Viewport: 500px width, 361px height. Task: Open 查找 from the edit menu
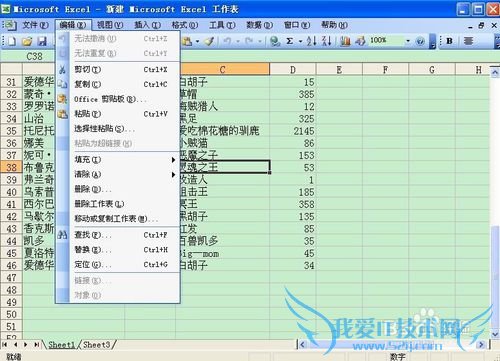click(x=118, y=235)
